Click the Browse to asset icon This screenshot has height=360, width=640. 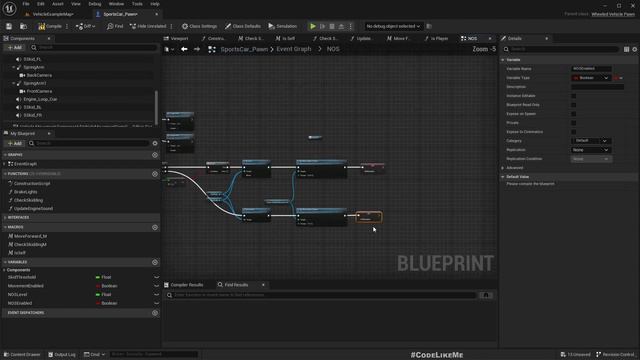(23, 26)
